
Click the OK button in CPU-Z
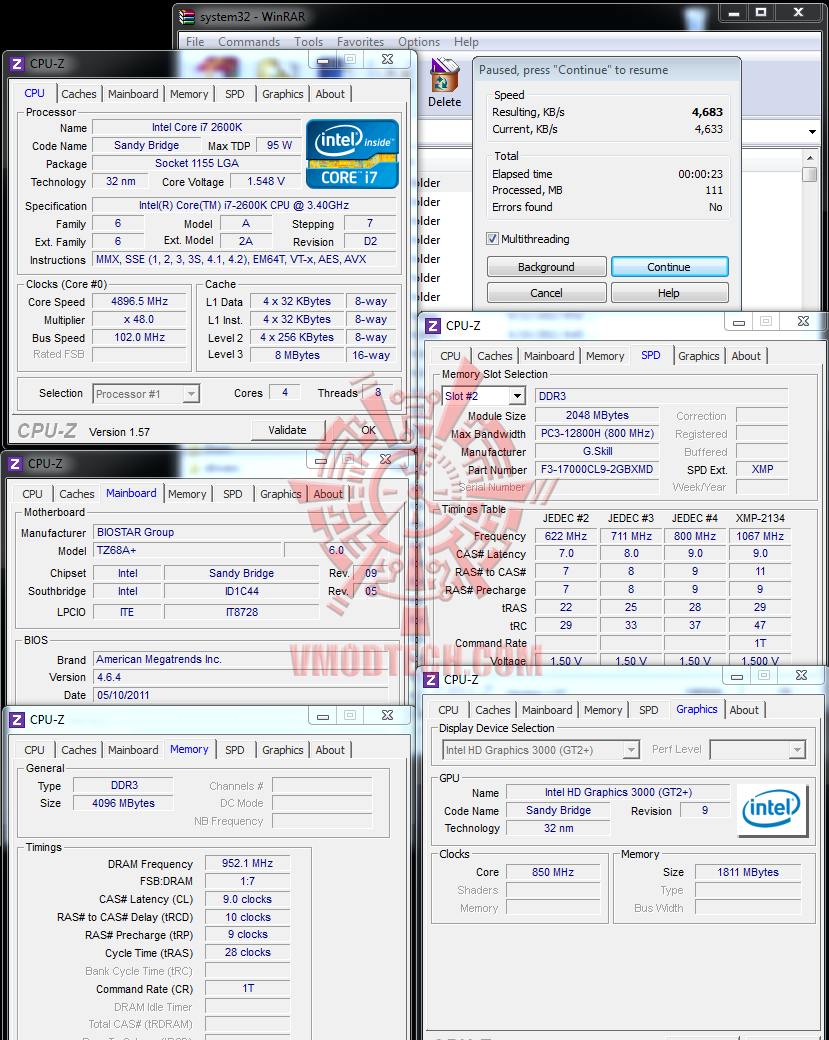[368, 430]
